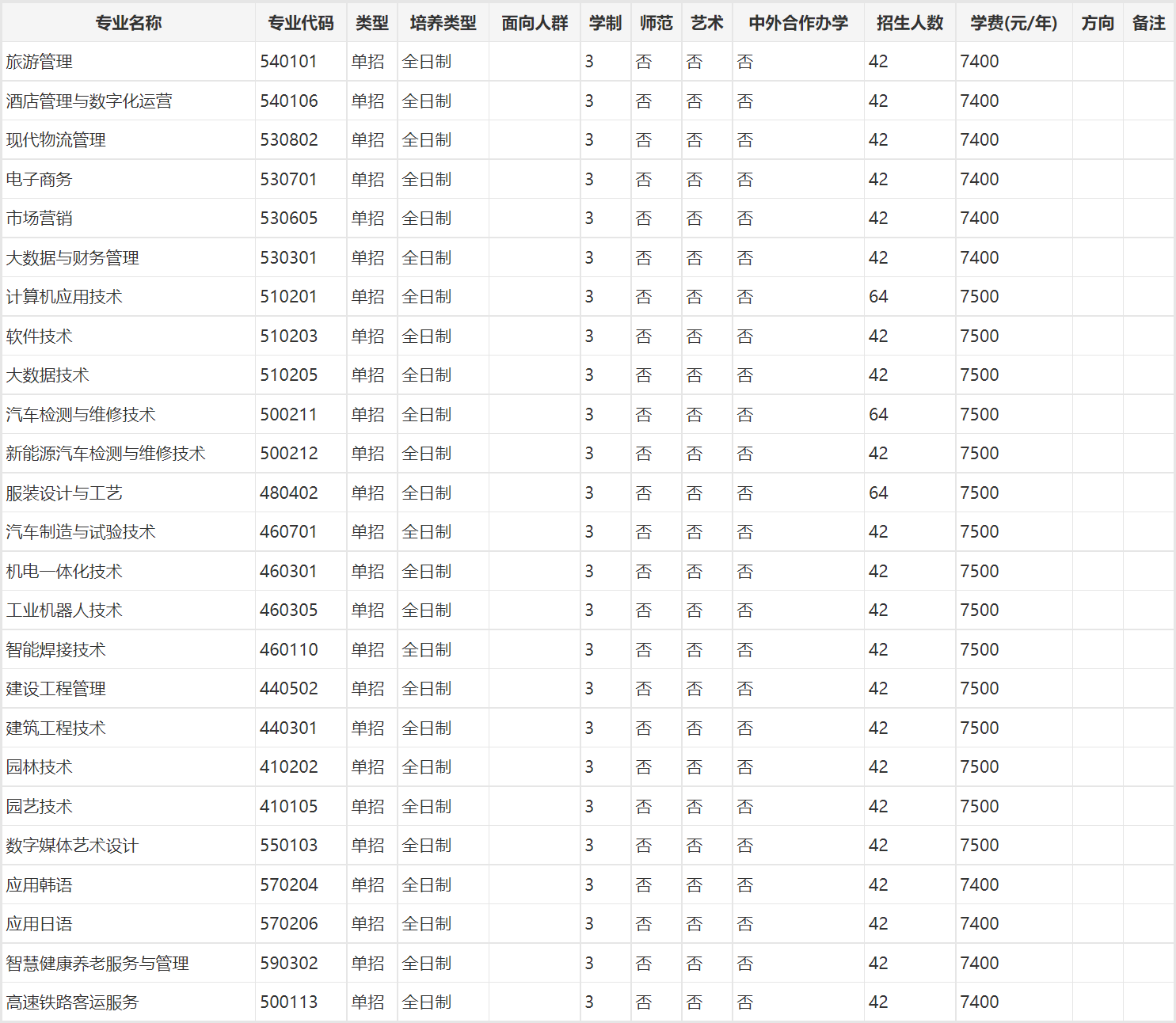Click major code 550103
1176x1023 pixels.
point(289,846)
